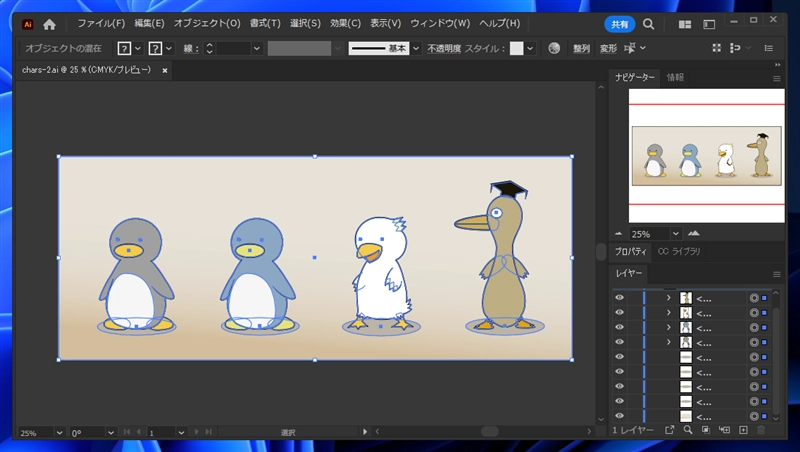Open Recolor Artwork globe icon

pyautogui.click(x=554, y=48)
